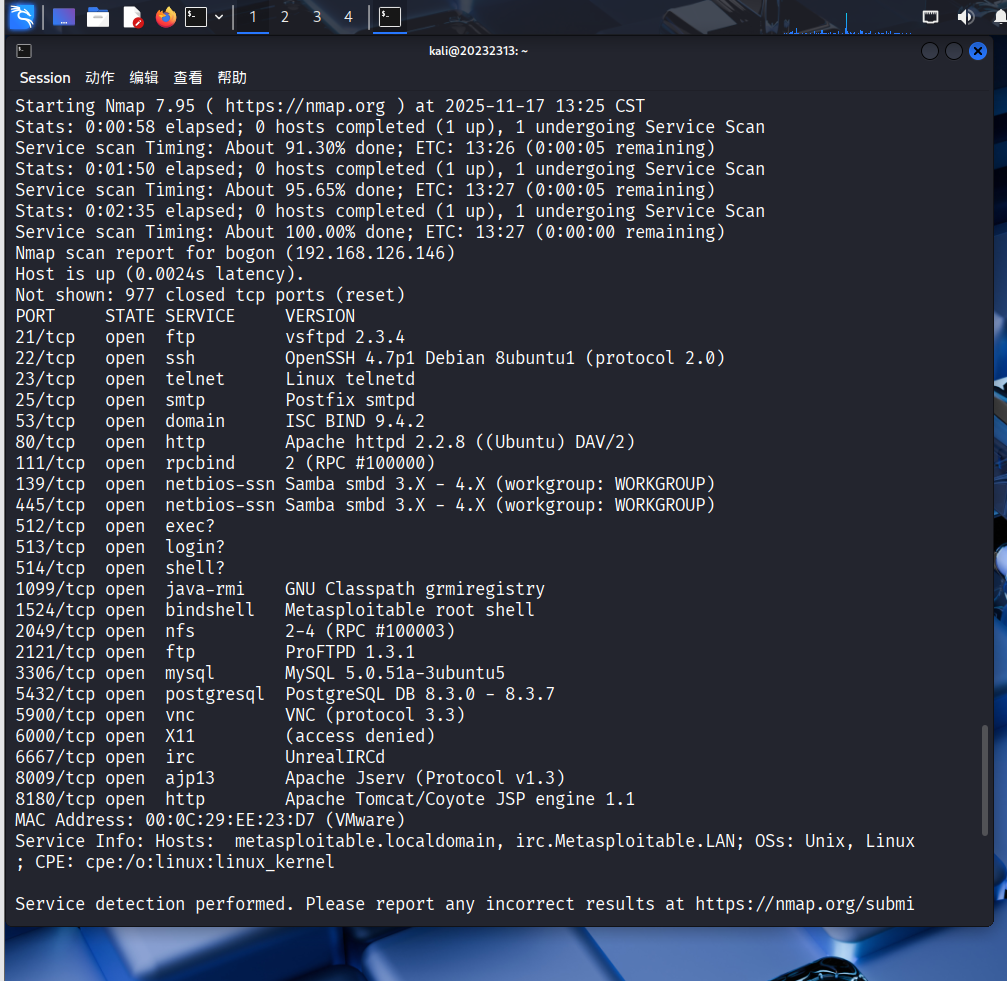Screen dimensions: 1007x981
Task: Open the 查看 (View) menu
Action: coord(188,78)
